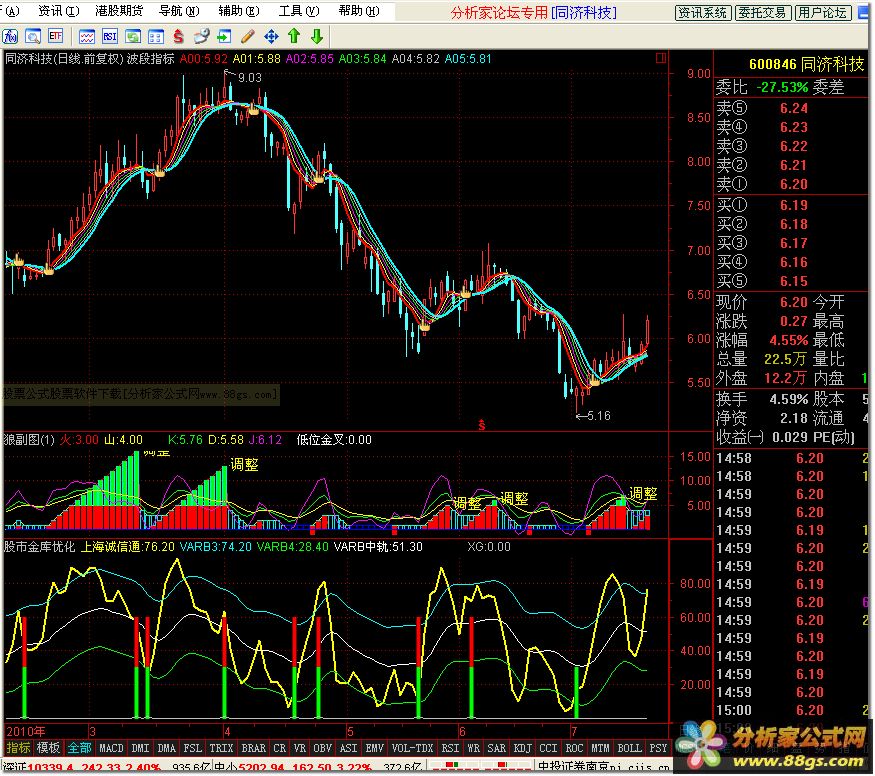Click the green arrow import window icon

coord(224,37)
